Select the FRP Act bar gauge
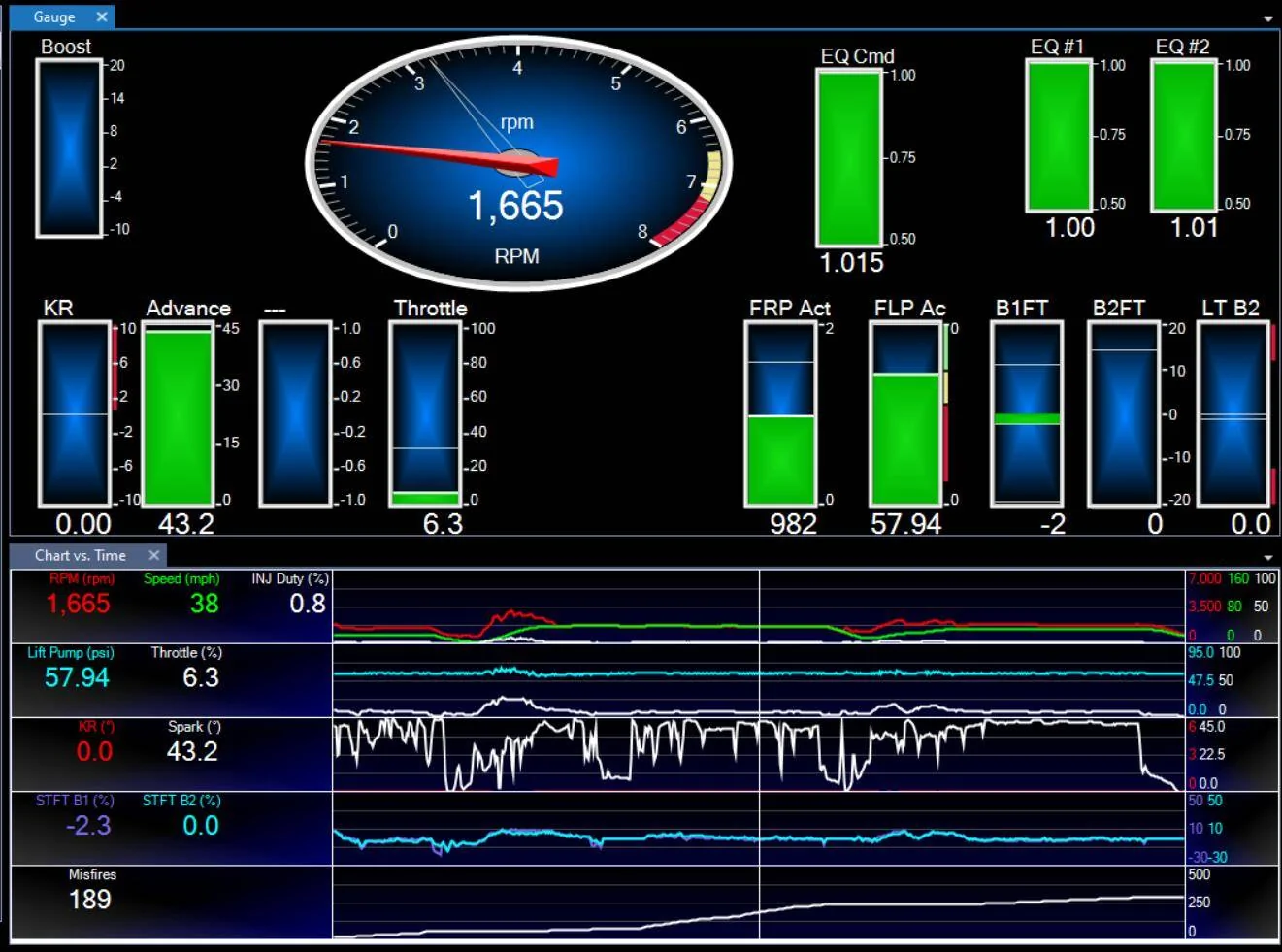1282x952 pixels. 780,414
